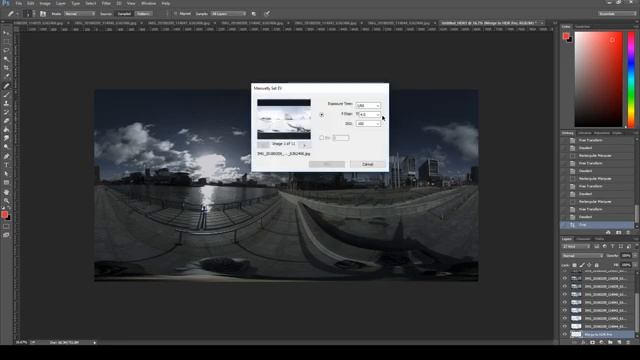640x360 pixels.
Task: Create new document from current state
Action: point(609,232)
